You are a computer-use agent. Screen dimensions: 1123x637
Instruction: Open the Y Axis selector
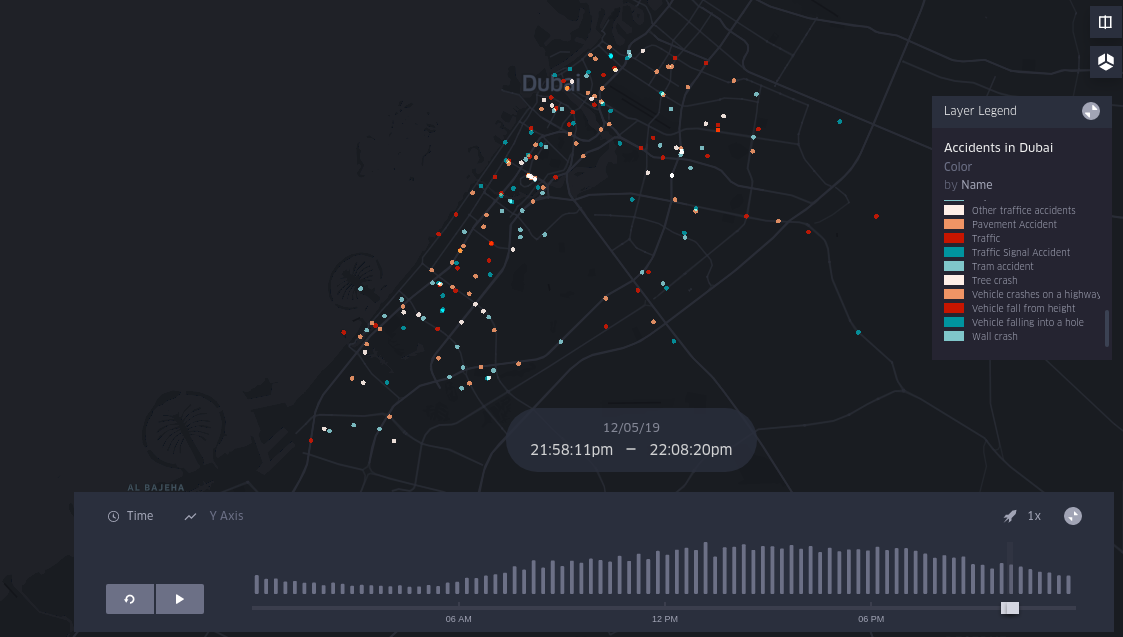[x=226, y=515]
